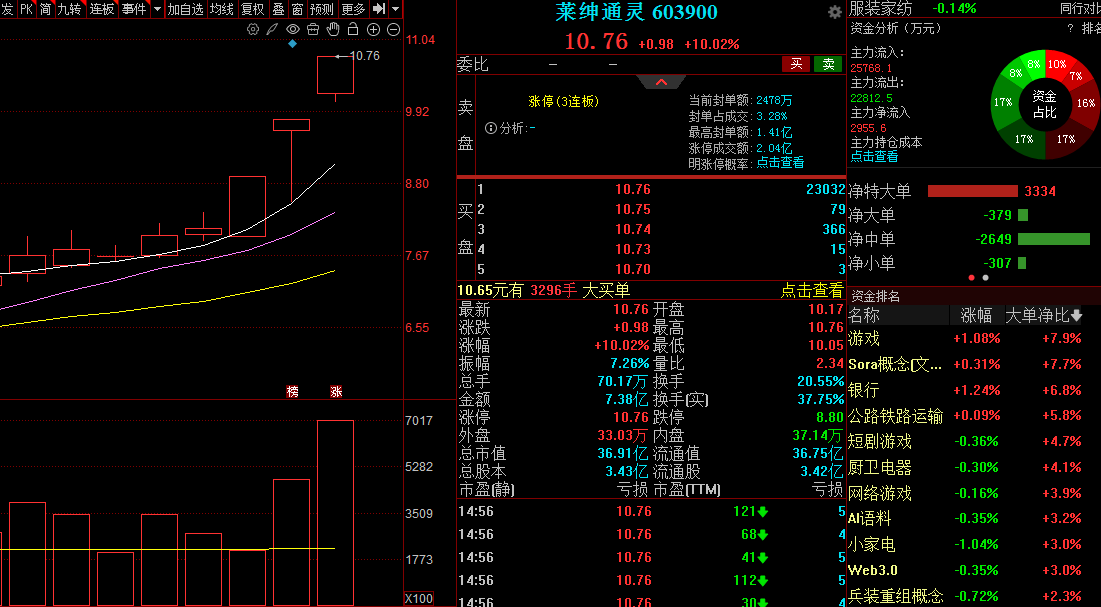Click the green 净中单 bar

[x=1054, y=239]
